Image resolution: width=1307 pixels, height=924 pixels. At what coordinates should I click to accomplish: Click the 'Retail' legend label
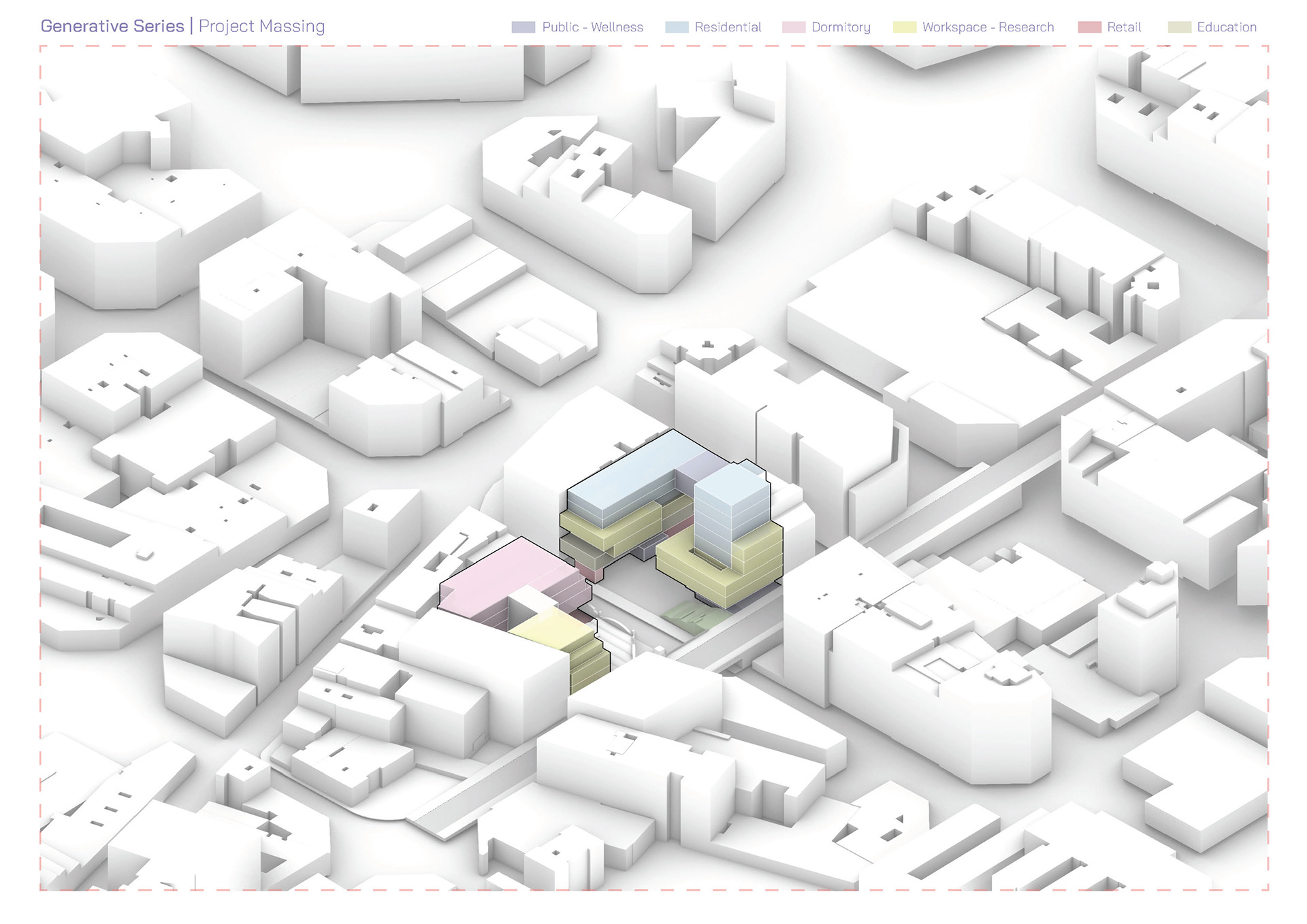(x=1124, y=27)
